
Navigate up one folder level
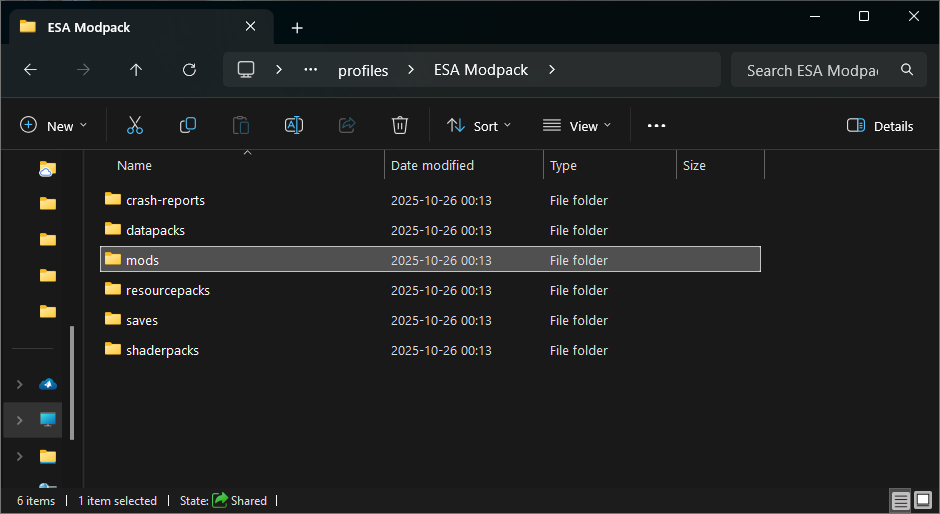136,70
